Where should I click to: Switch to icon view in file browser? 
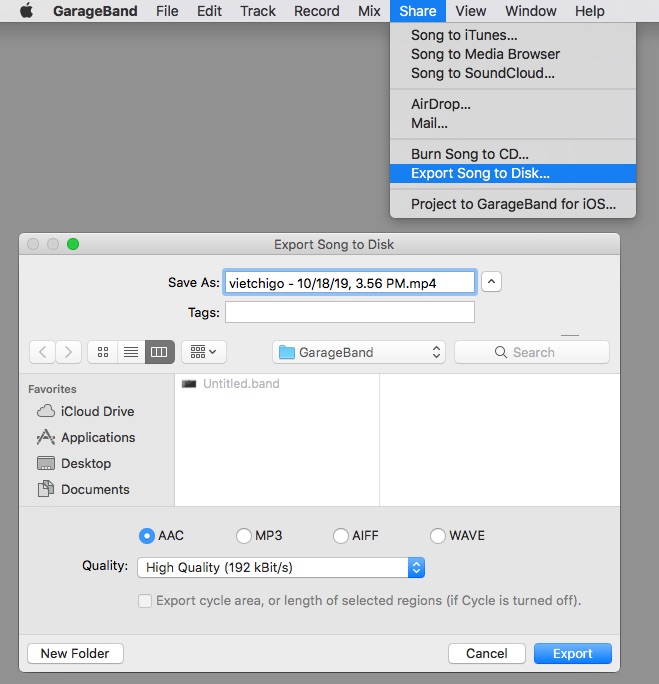(x=102, y=352)
